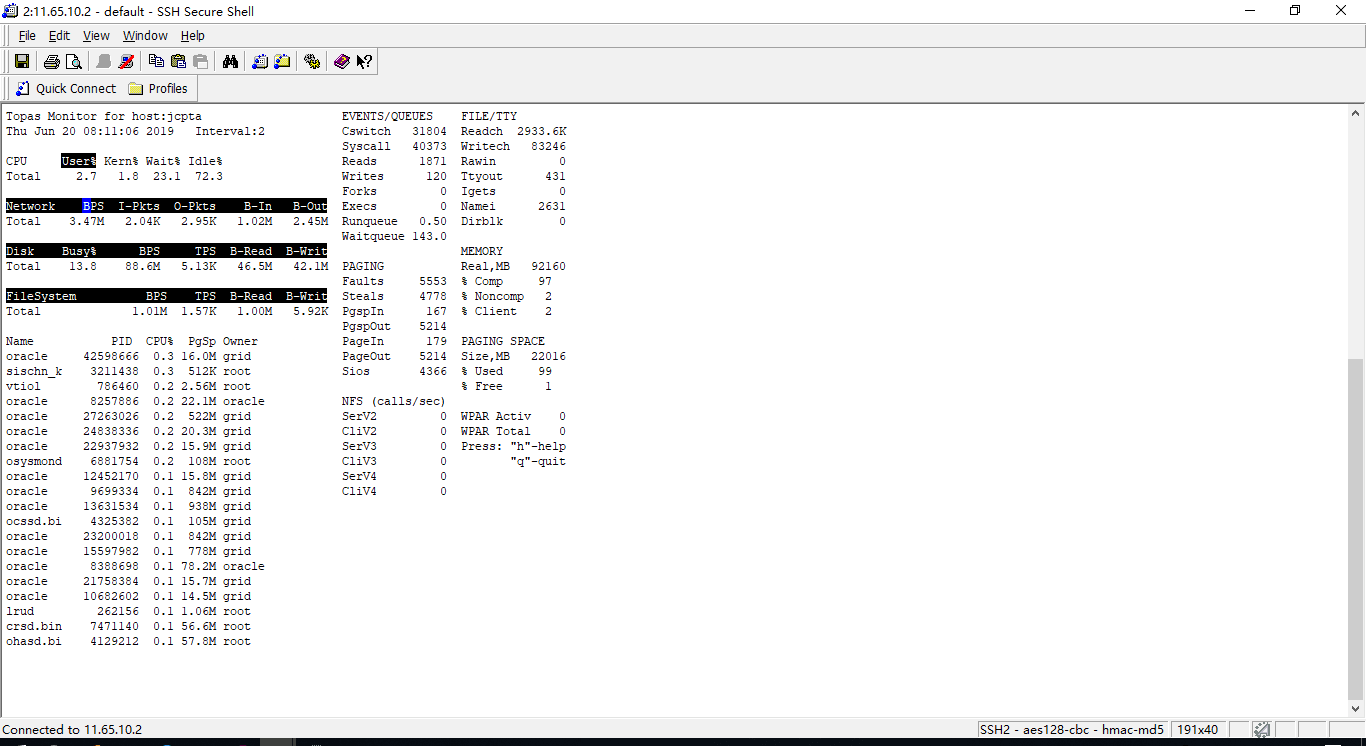Open New File Transfer Window icon
This screenshot has width=1366, height=746.
(x=282, y=62)
